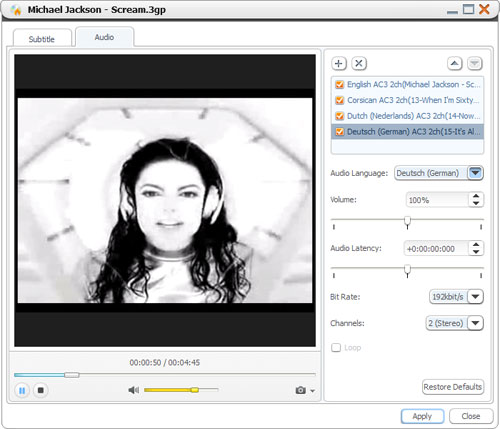500x429 pixels.
Task: Click the app logo in the title bar
Action: [x=16, y=10]
